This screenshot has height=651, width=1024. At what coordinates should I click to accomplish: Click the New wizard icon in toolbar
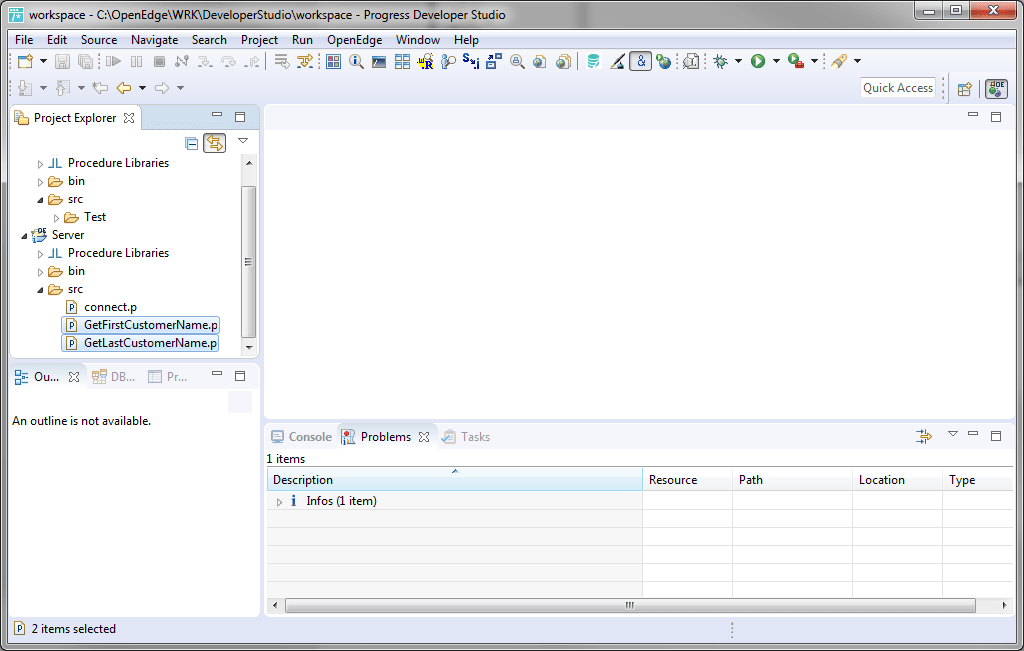click(25, 61)
